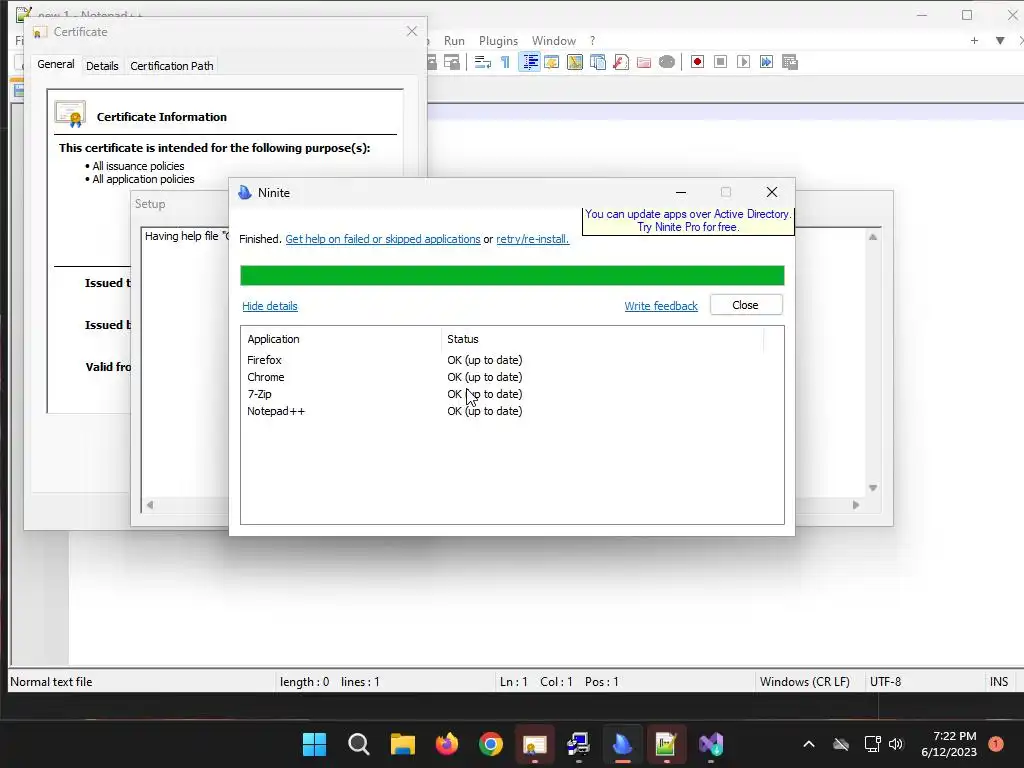Switch to Certificate window taskbar icon
1024x768 pixels.
coord(535,744)
